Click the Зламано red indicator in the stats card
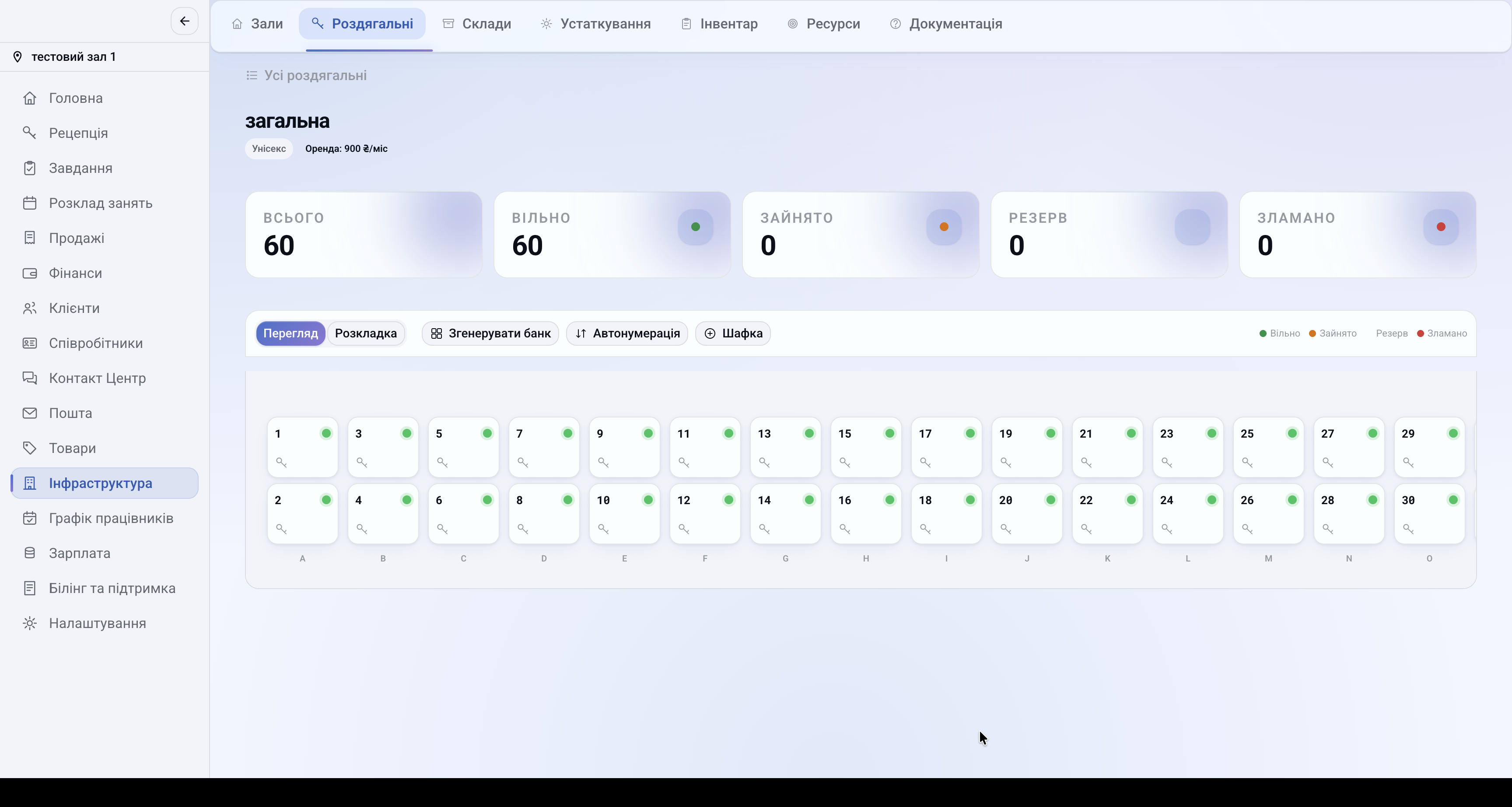The image size is (1512, 807). (x=1441, y=227)
